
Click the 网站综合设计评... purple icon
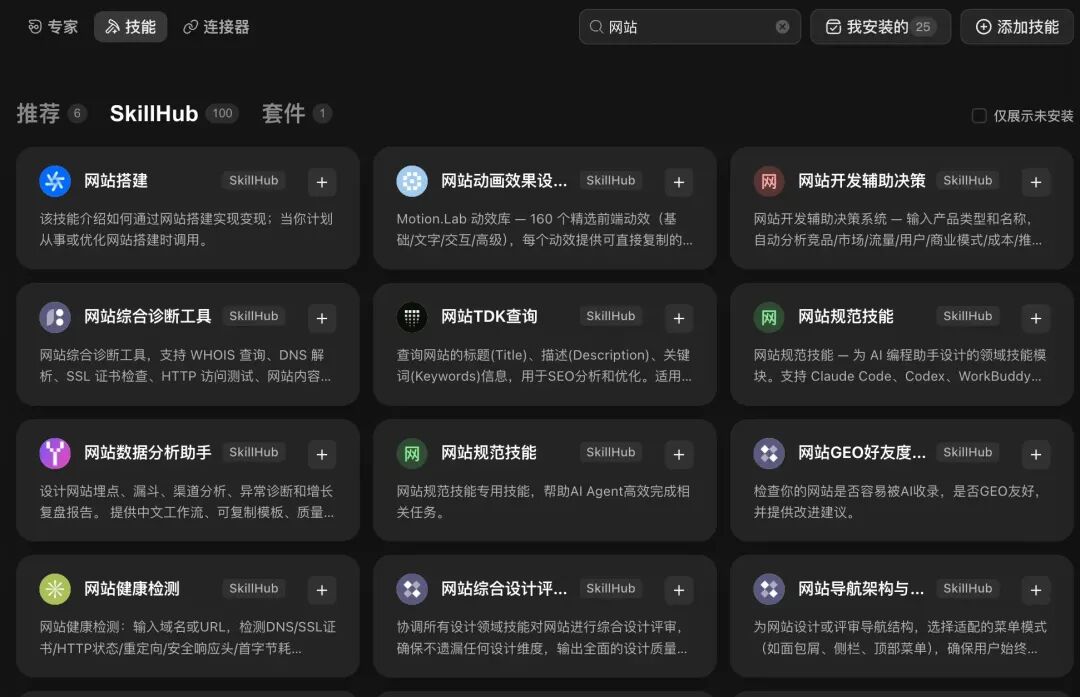click(x=412, y=590)
